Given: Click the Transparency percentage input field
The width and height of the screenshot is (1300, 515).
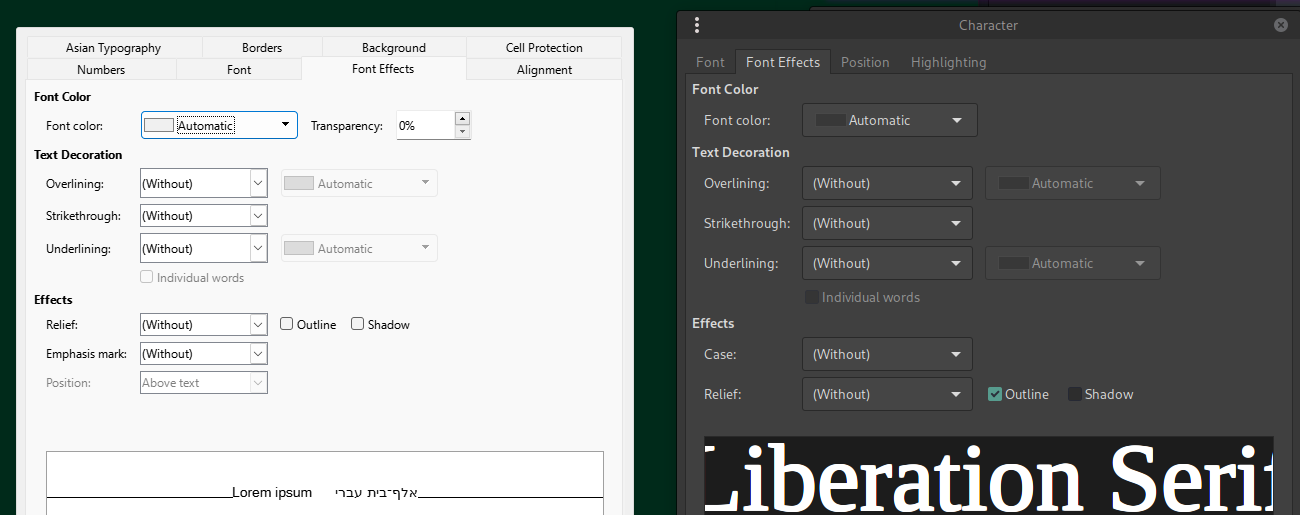Looking at the screenshot, I should click(424, 126).
